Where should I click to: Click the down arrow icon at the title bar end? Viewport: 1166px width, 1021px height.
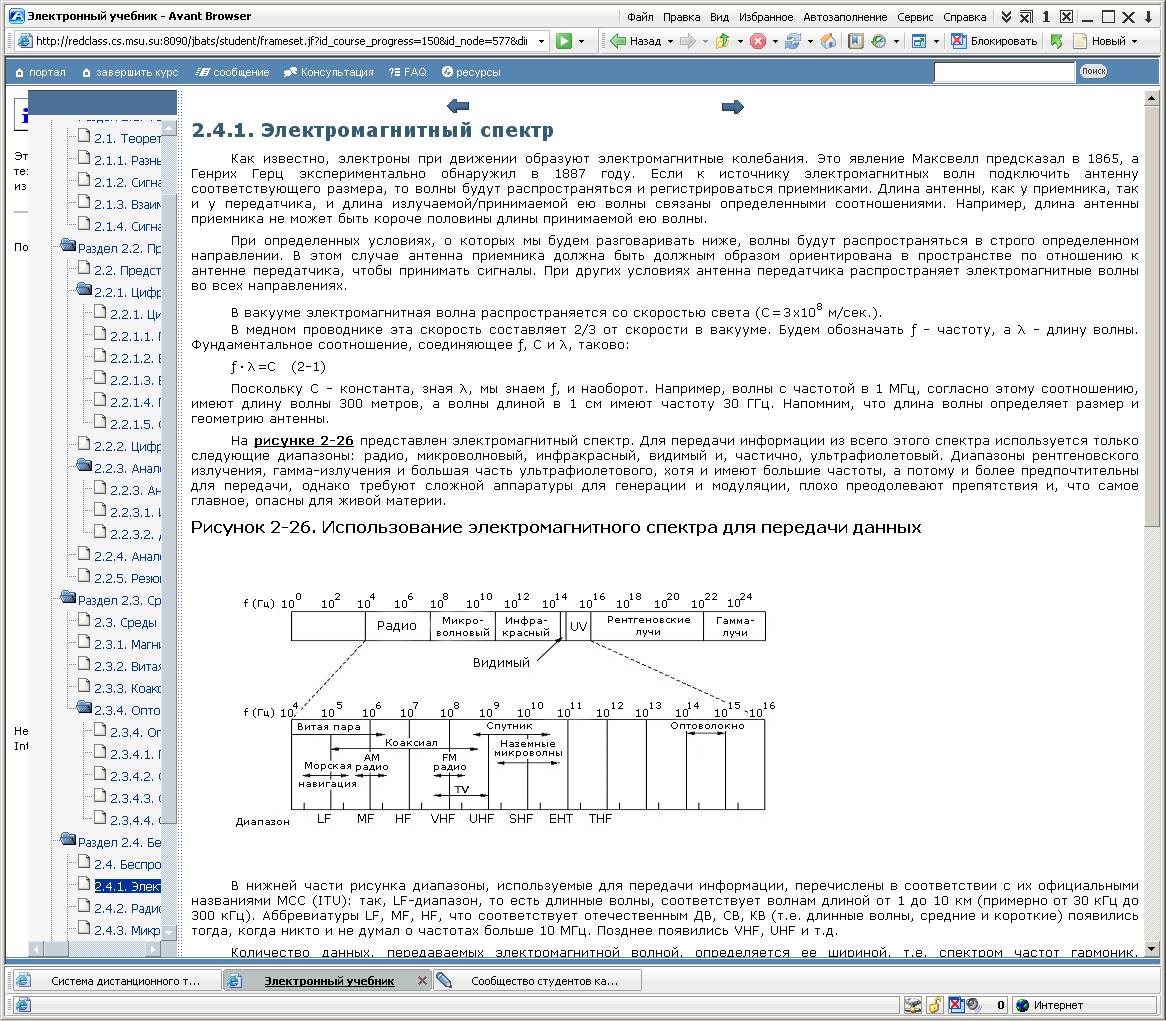click(x=1148, y=16)
